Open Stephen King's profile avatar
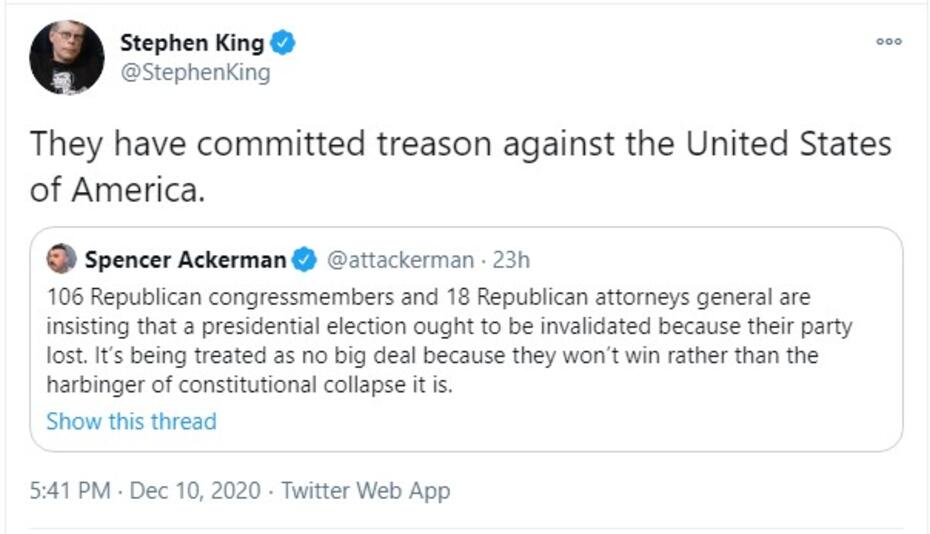The image size is (930, 534). [x=66, y=57]
